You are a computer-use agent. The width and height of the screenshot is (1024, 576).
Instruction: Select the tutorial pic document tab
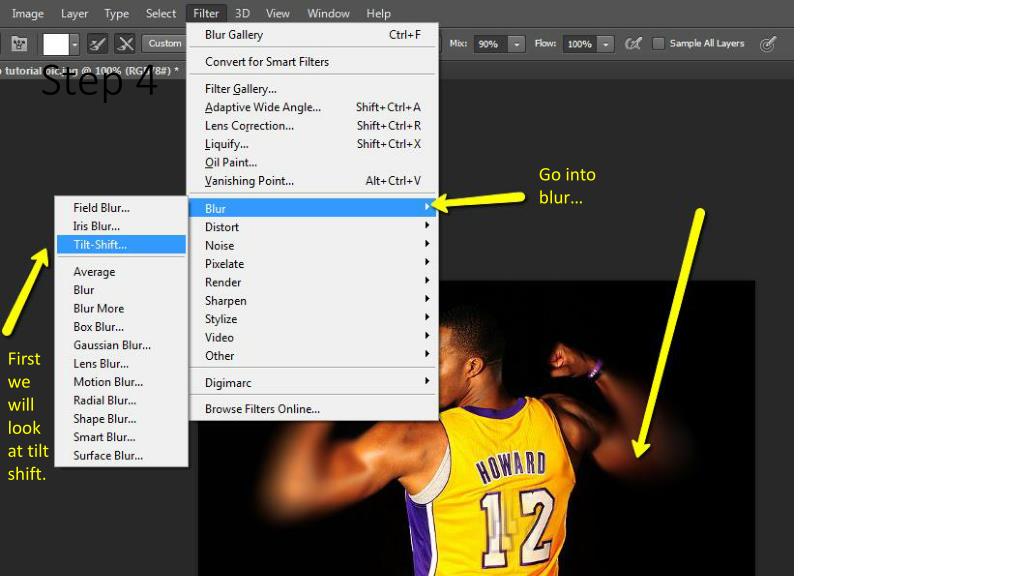click(91, 71)
